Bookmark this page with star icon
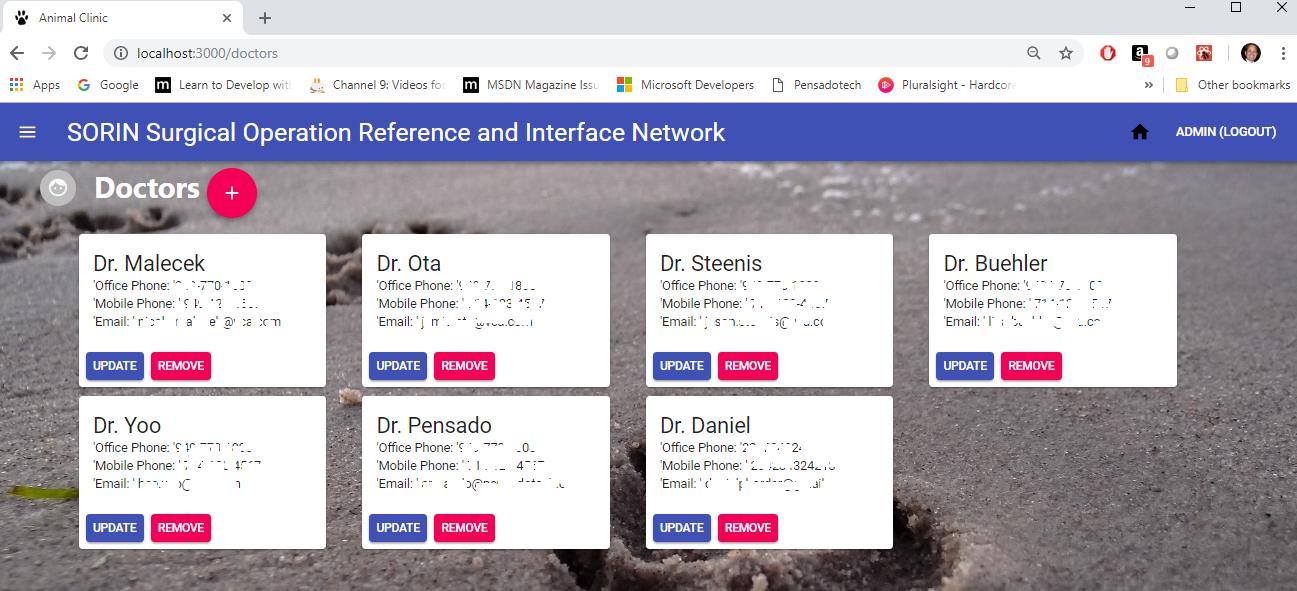Screen dimensions: 1297x591 click(x=1065, y=53)
